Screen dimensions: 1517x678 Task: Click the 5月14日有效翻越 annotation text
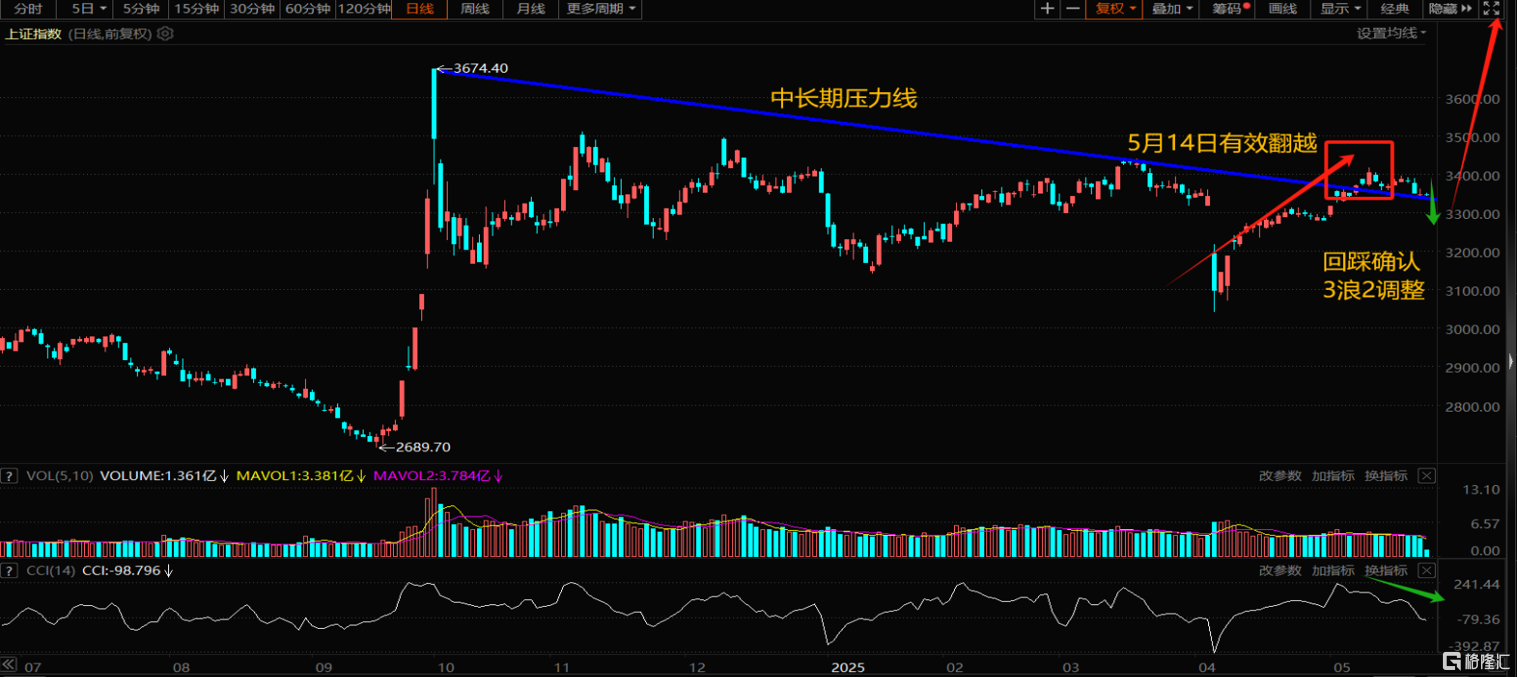click(x=1221, y=142)
